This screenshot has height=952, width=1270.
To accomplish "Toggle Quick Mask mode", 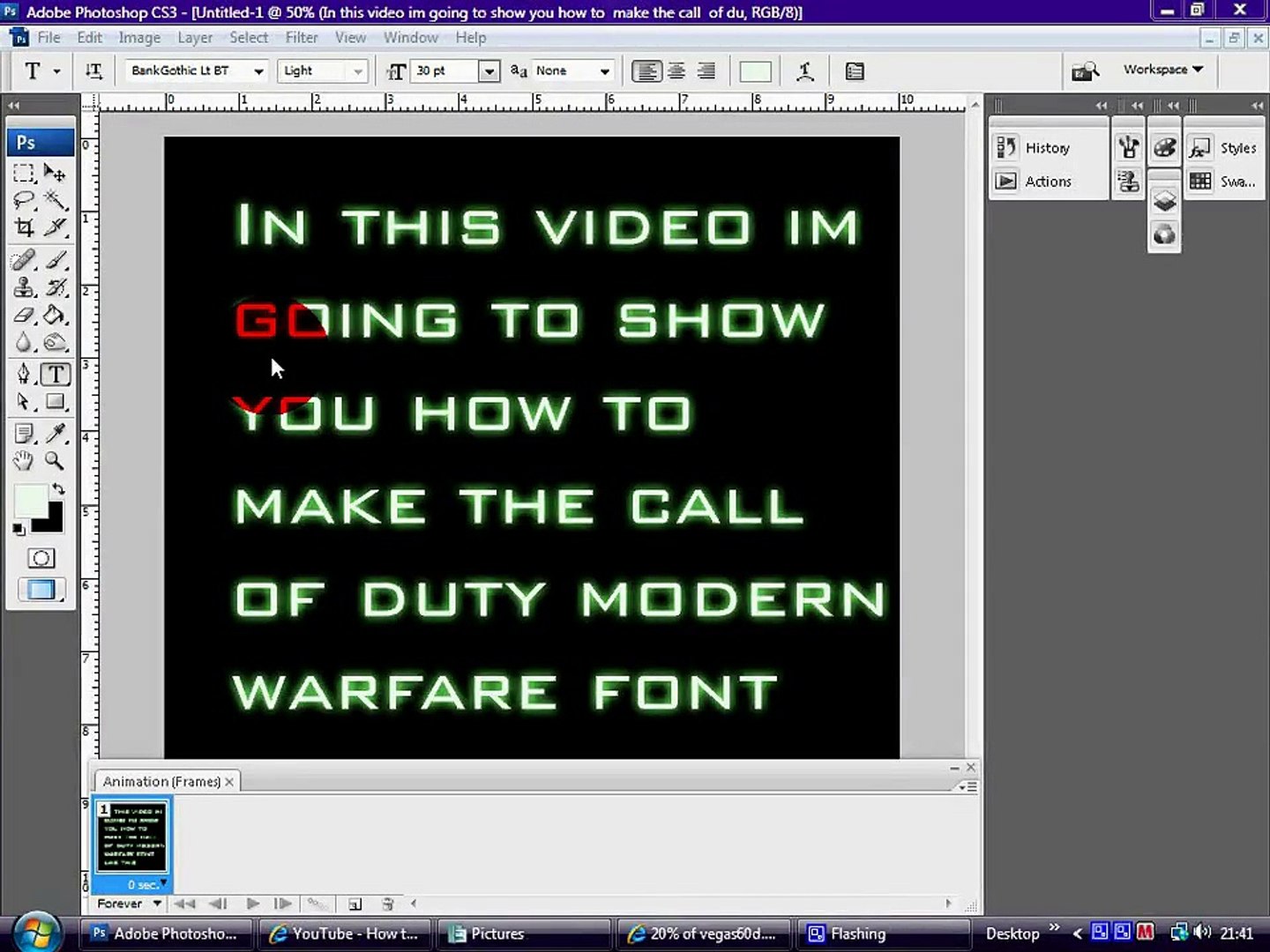I will 41,558.
